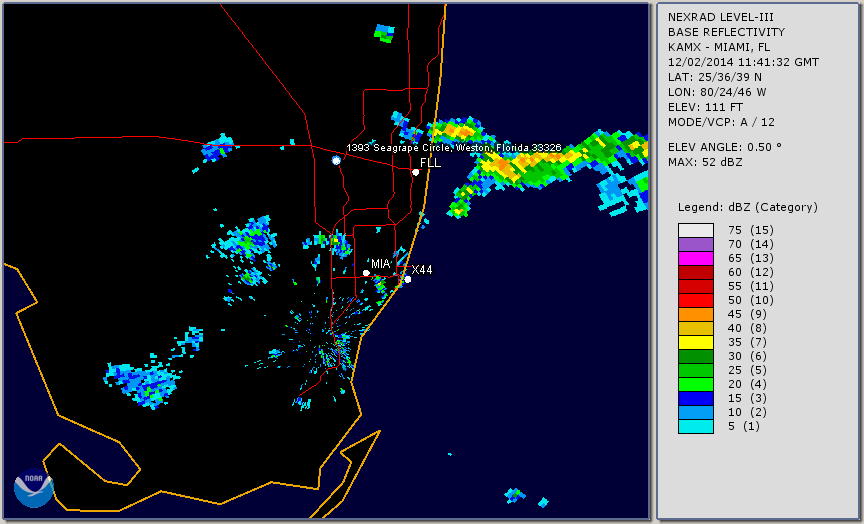Click the LON: 80/24/46 W text
The image size is (864, 524).
tap(717, 92)
